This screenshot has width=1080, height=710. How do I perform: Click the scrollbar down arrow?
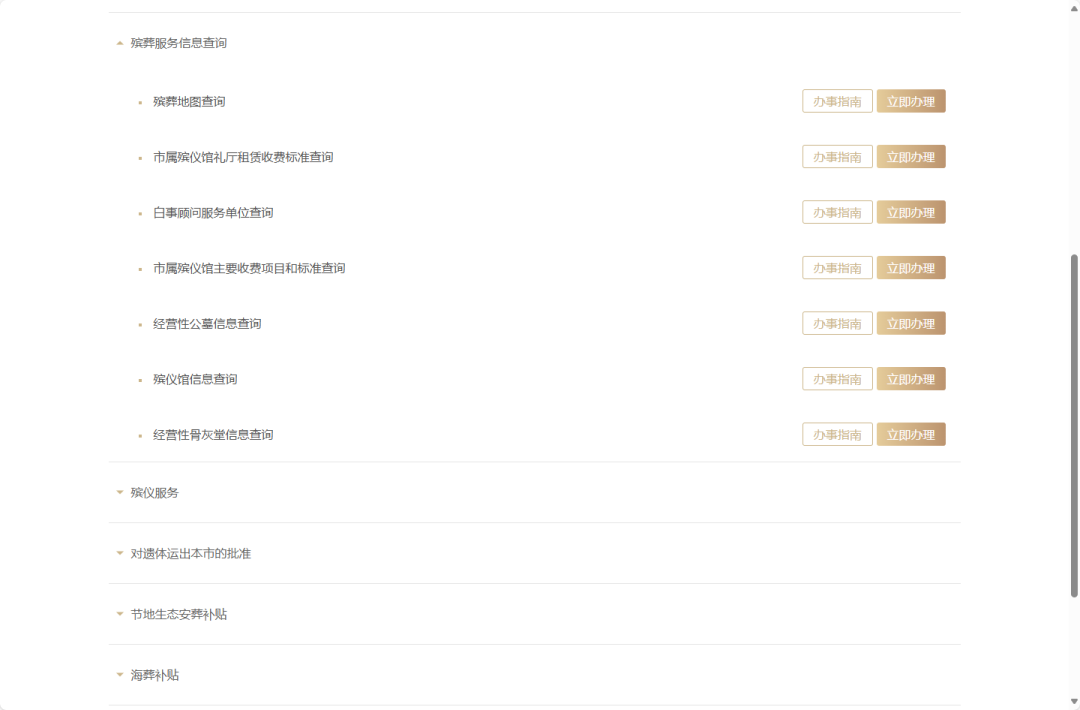tap(1074, 702)
